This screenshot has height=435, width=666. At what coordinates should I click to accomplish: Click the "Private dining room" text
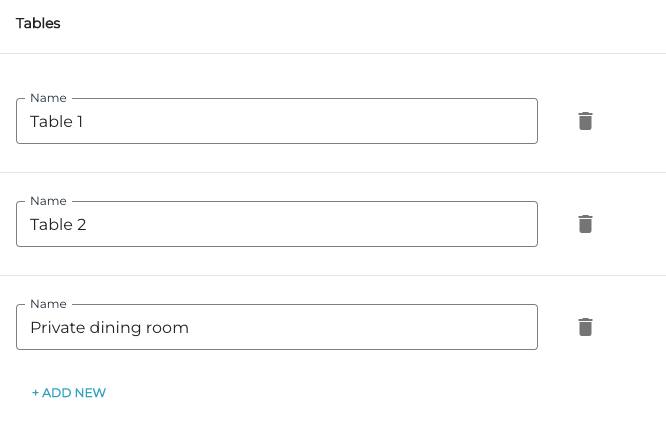click(x=109, y=328)
